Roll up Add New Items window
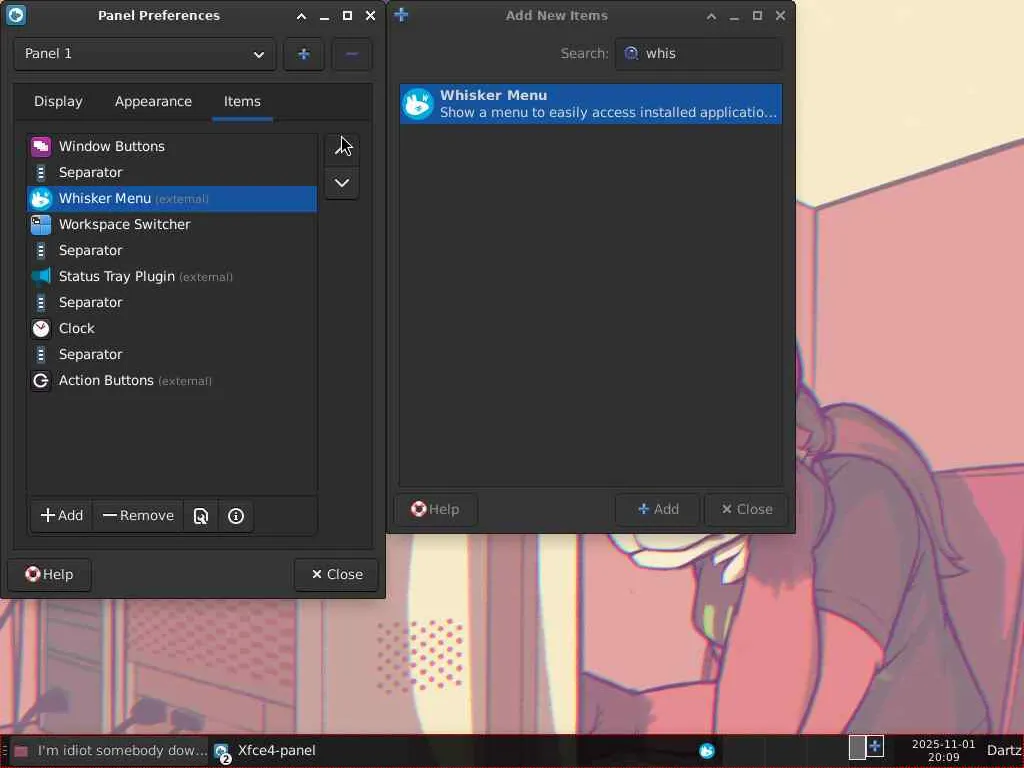 click(711, 16)
